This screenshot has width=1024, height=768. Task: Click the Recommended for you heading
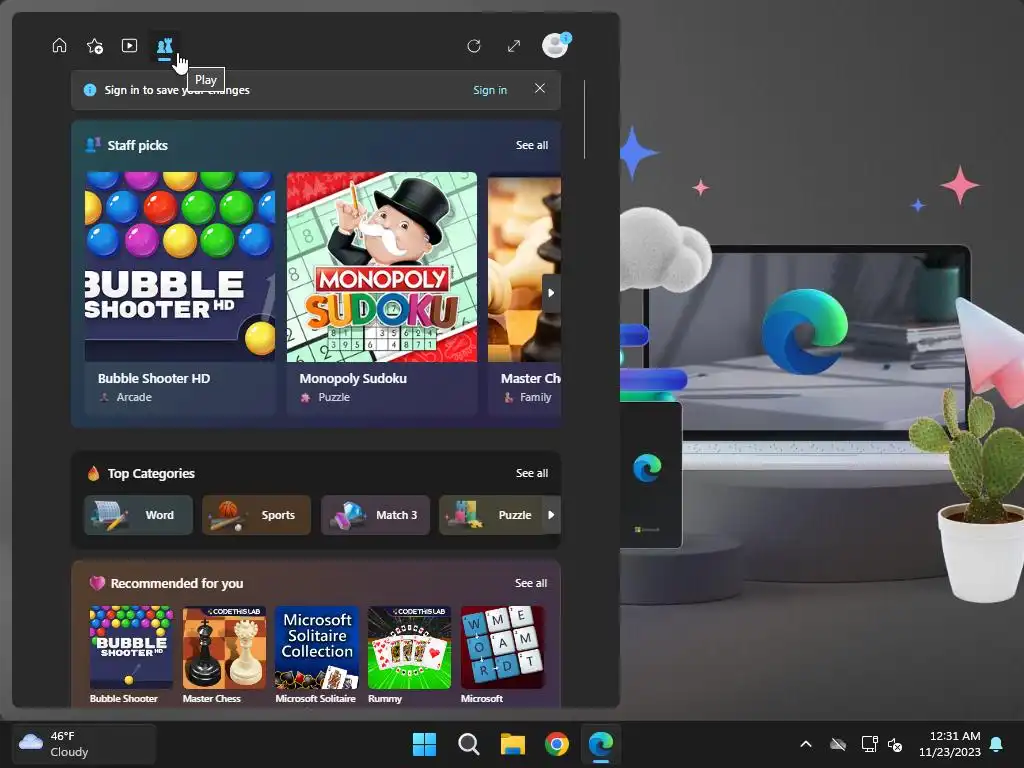[x=176, y=583]
